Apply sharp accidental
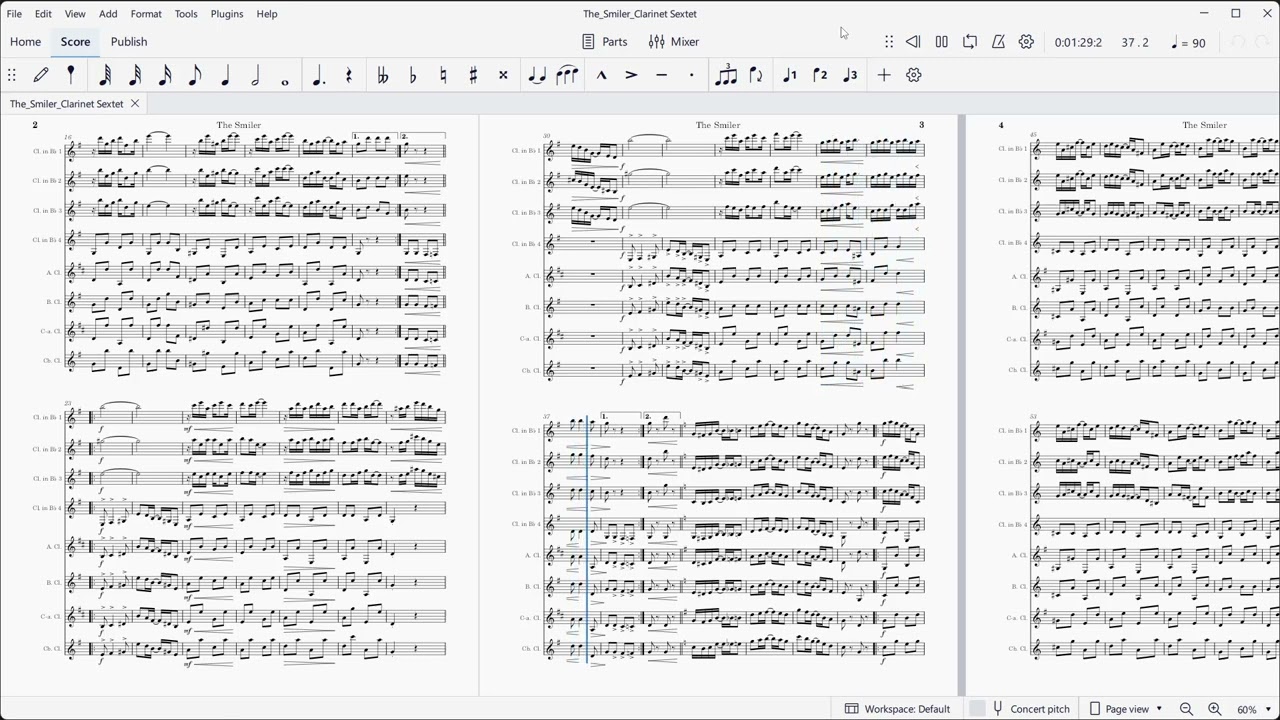The image size is (1280, 720). [x=473, y=75]
